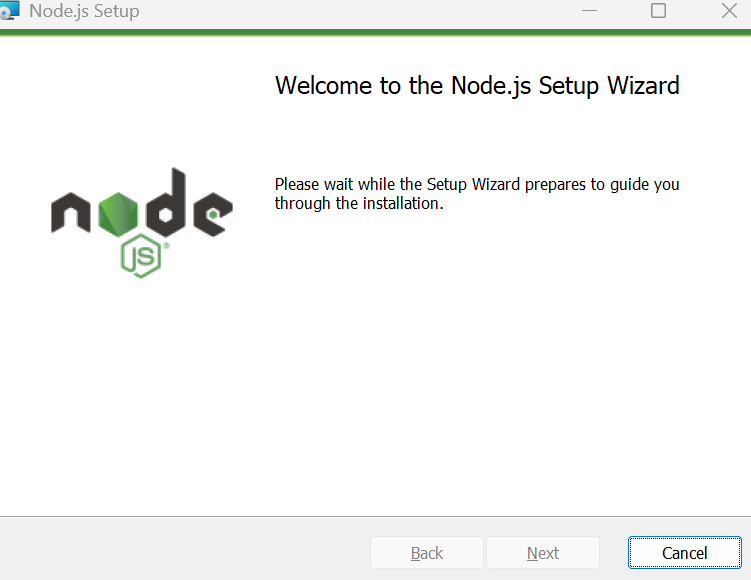Click the 'Node.js Setup' window title
The image size is (751, 580).
84,11
